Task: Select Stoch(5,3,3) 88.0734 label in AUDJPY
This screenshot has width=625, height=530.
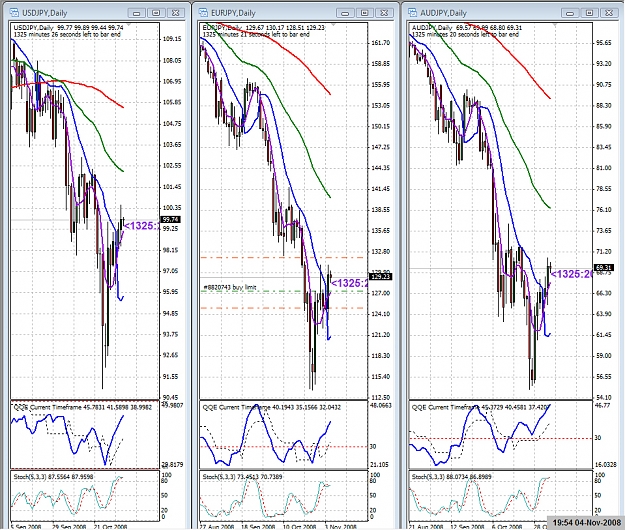Action: click(x=452, y=477)
